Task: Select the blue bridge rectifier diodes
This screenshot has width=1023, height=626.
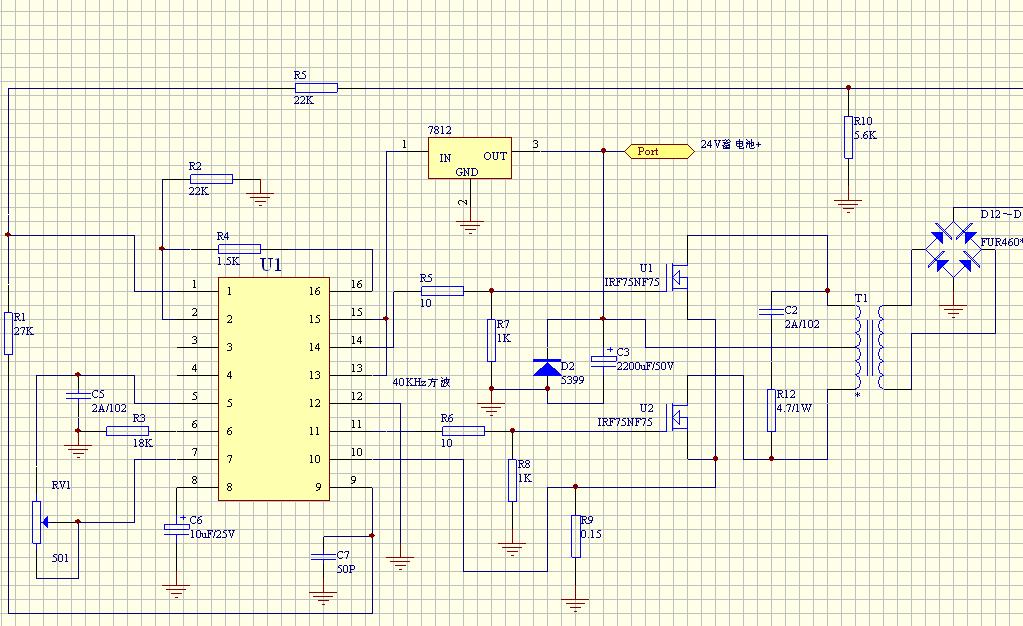Action: click(954, 249)
